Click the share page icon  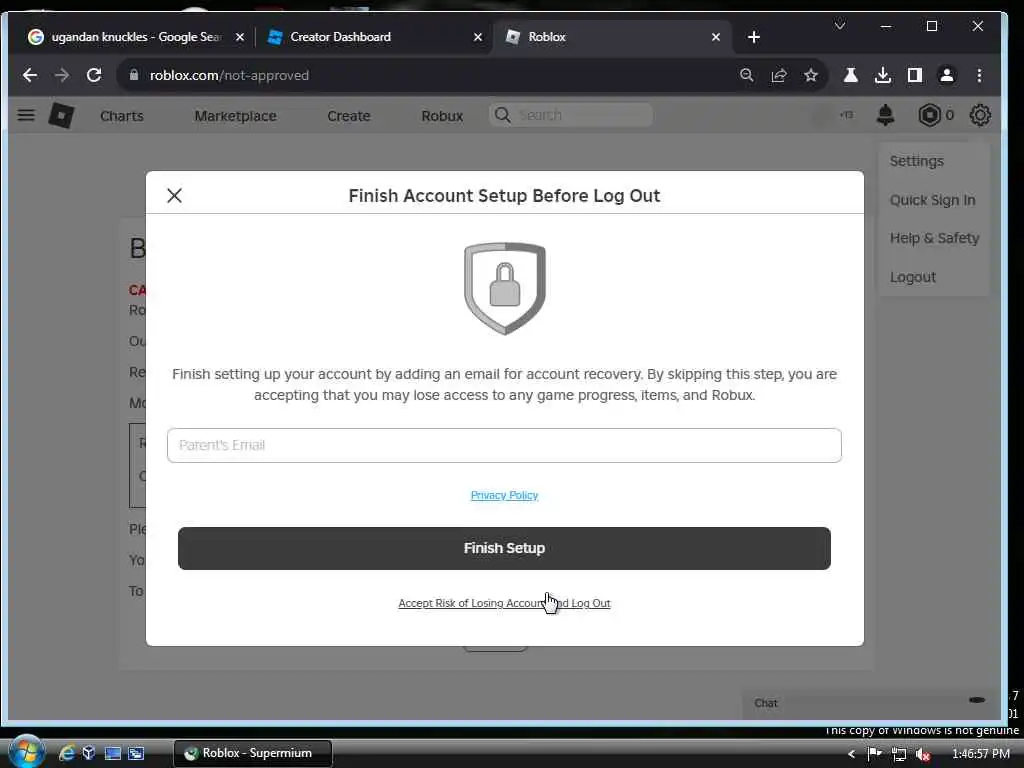[778, 75]
